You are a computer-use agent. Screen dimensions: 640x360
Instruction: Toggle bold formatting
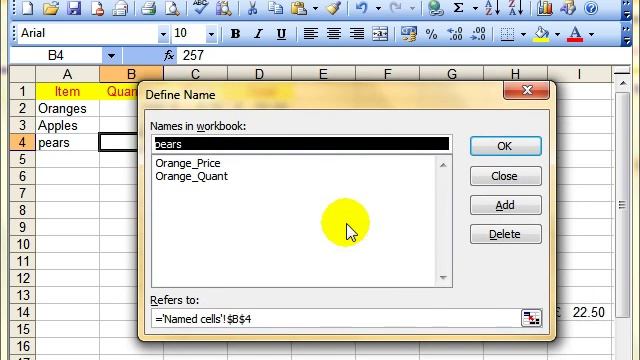[235, 33]
